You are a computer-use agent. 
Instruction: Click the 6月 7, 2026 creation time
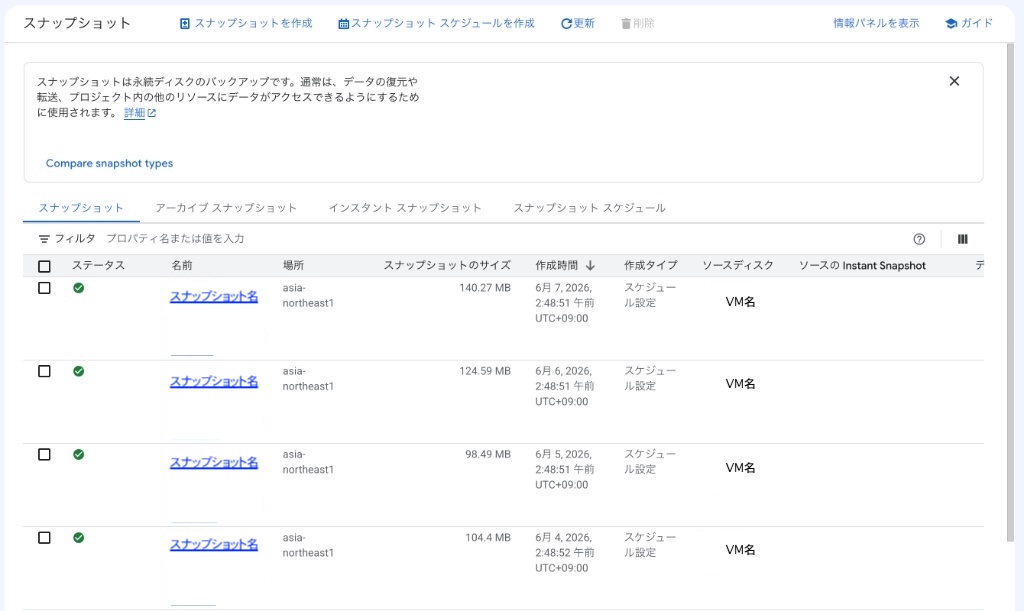pos(564,303)
